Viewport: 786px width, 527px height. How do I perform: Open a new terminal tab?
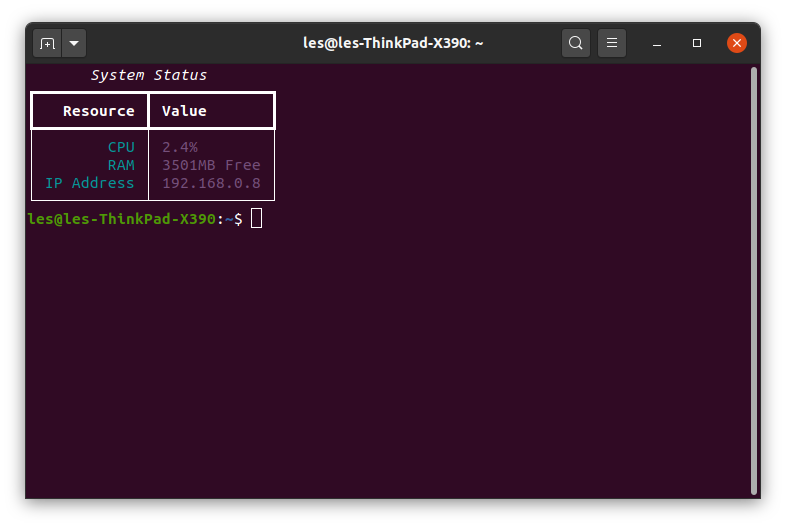point(47,44)
